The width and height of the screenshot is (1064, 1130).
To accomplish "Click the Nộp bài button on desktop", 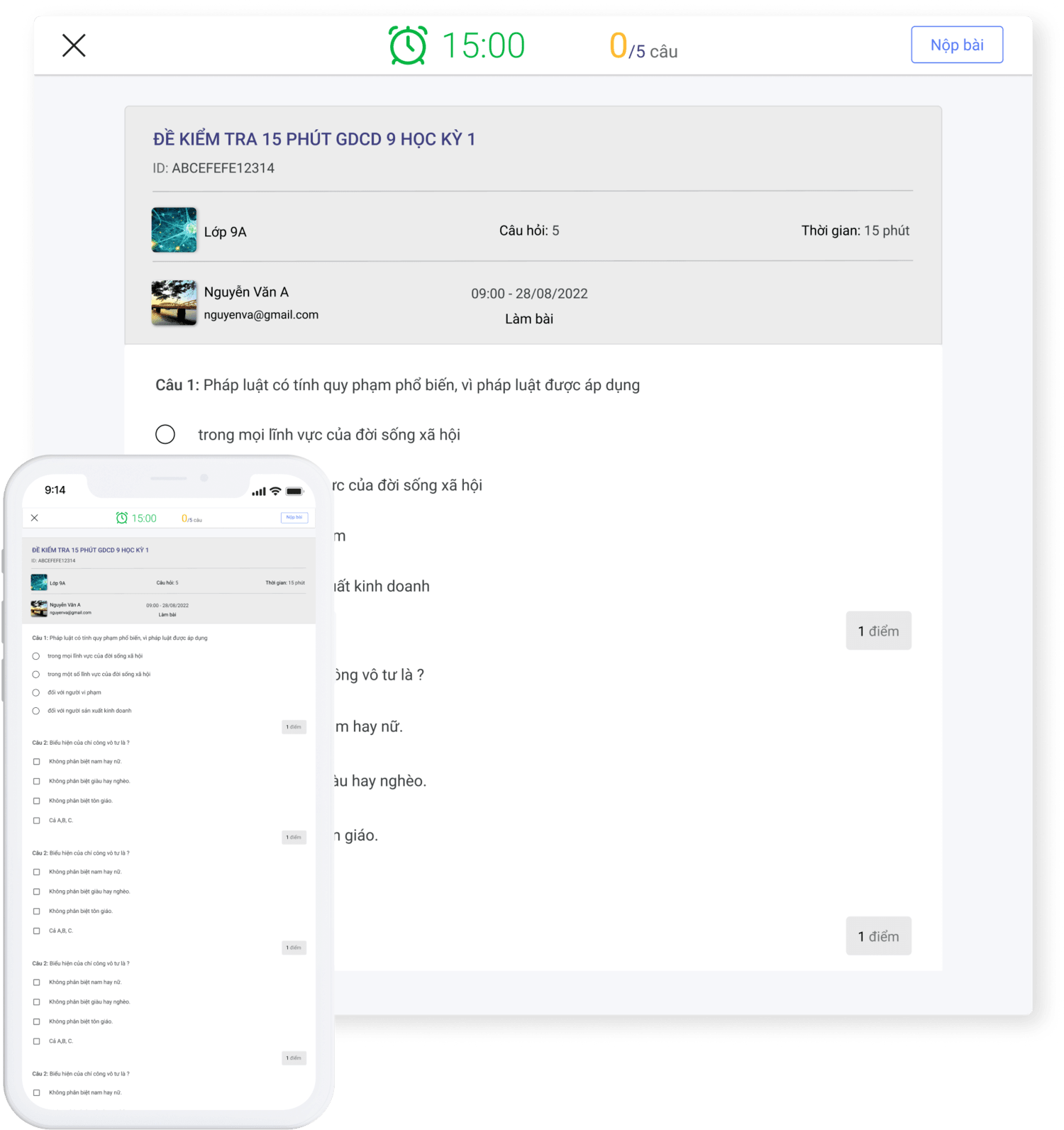I will pyautogui.click(x=957, y=45).
